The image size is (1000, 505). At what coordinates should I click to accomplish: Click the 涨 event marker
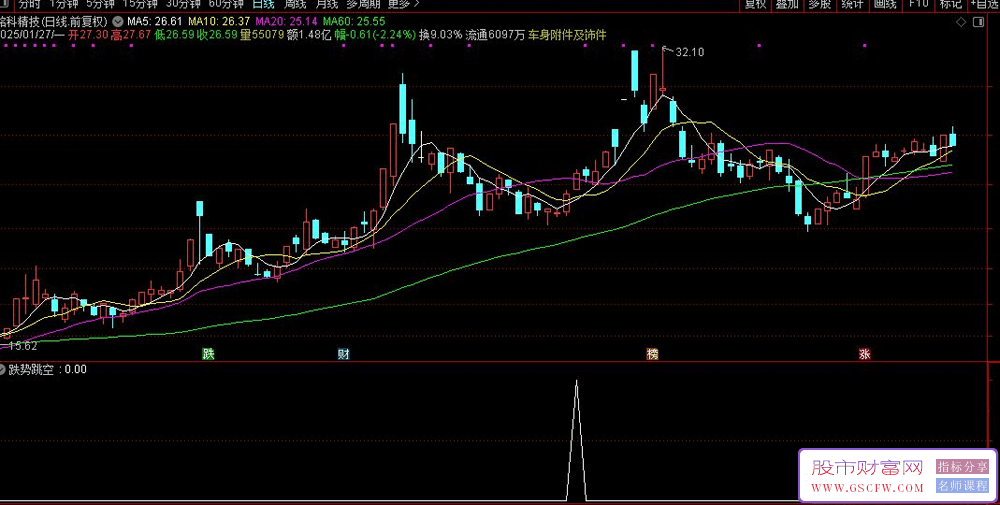tap(864, 354)
